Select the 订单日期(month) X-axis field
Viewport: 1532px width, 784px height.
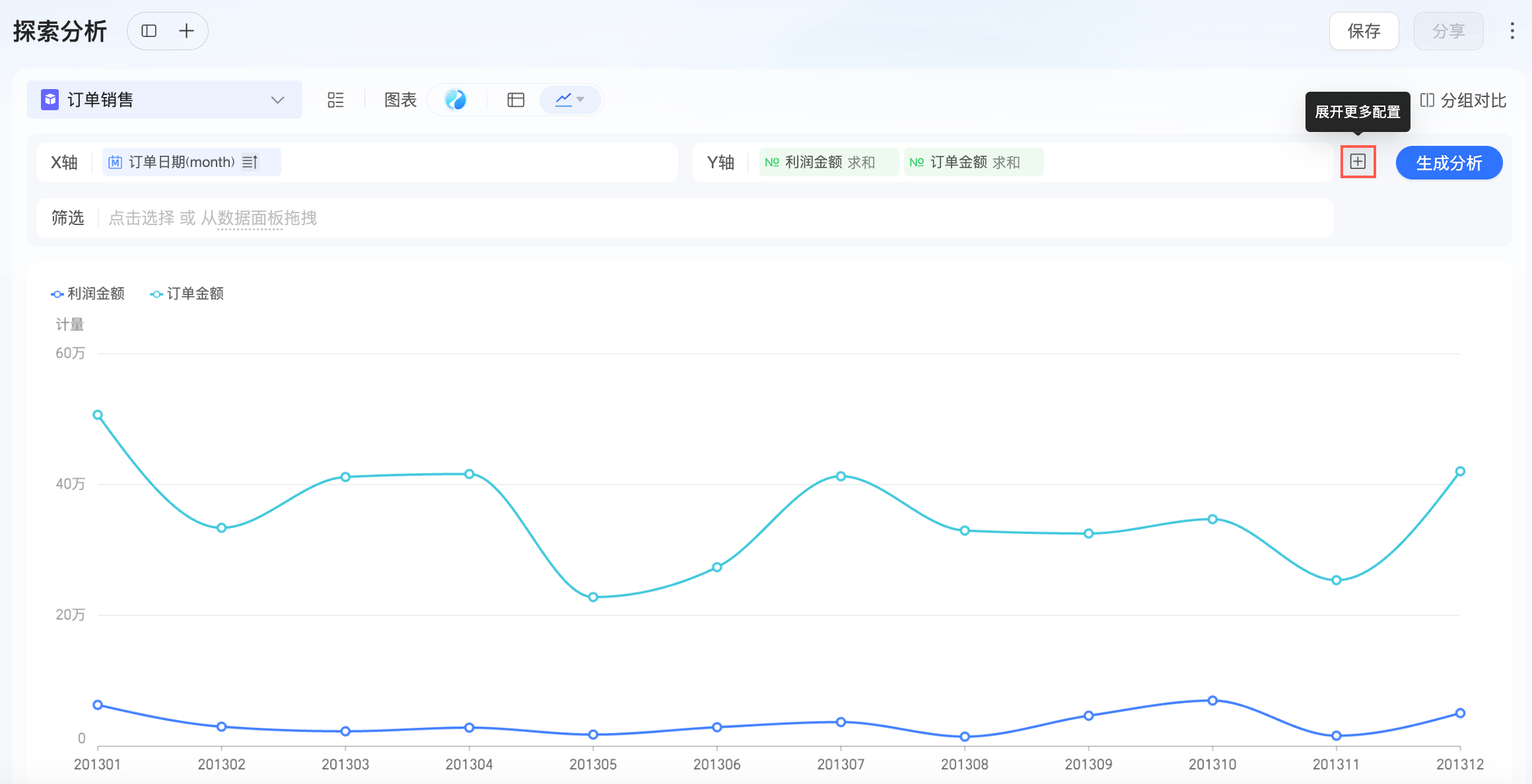[181, 162]
